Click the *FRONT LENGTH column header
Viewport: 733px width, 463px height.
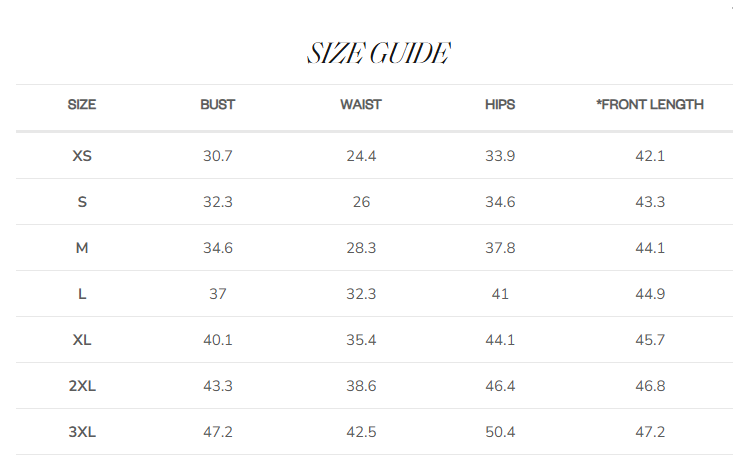650,104
